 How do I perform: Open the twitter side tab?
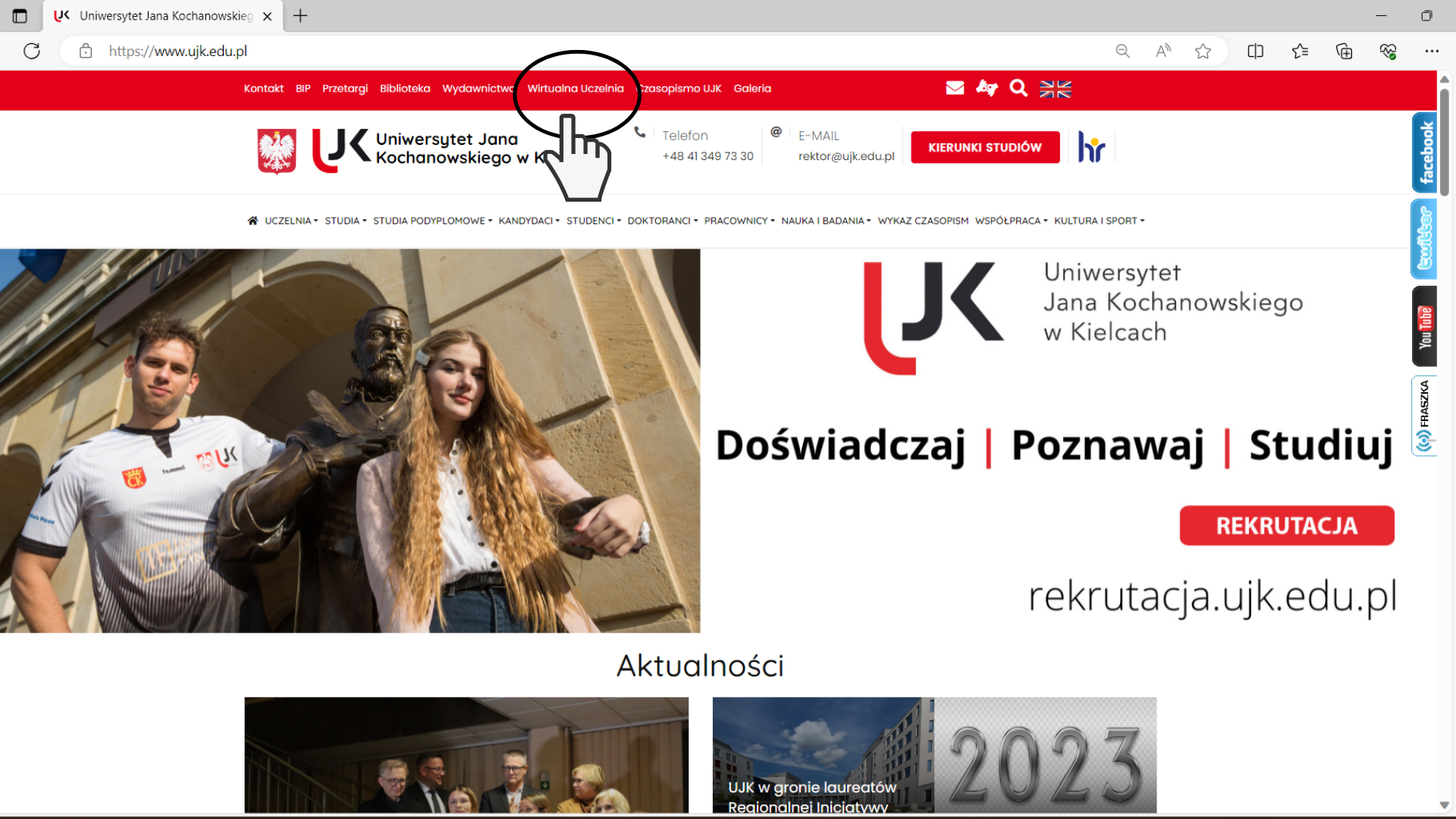1424,239
